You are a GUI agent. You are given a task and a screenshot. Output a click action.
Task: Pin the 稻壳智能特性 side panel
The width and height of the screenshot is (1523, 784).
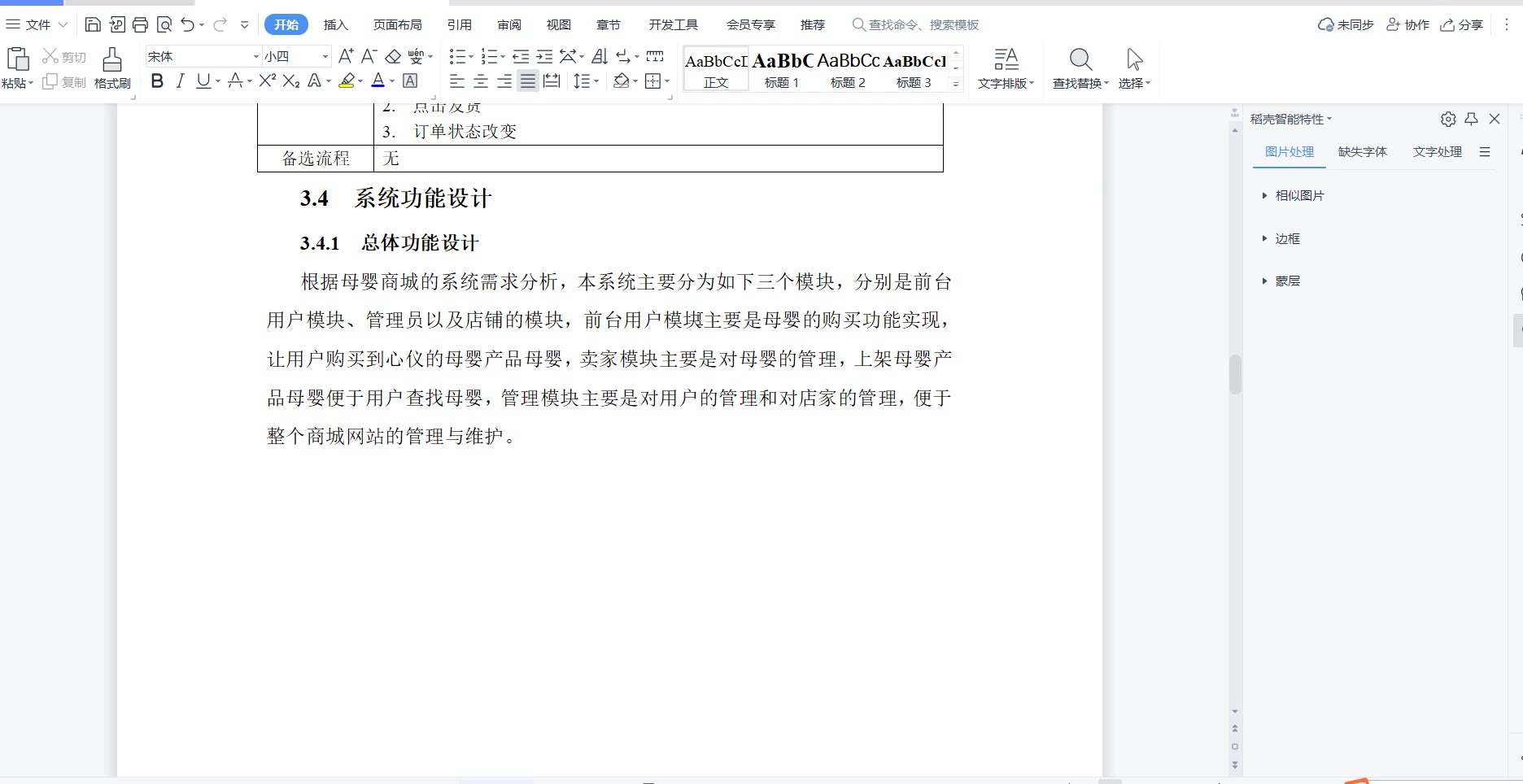coord(1471,119)
